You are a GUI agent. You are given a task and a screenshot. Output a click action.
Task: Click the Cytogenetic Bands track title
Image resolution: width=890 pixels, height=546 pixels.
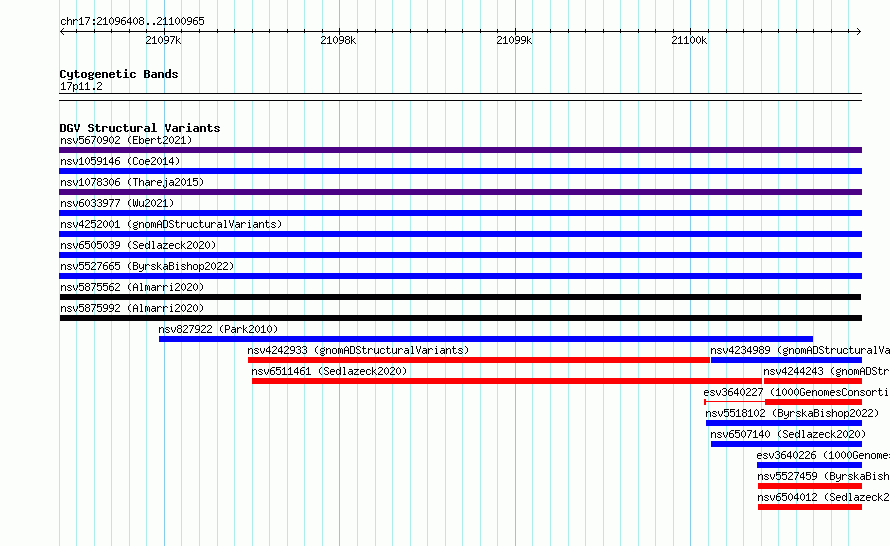click(x=119, y=74)
